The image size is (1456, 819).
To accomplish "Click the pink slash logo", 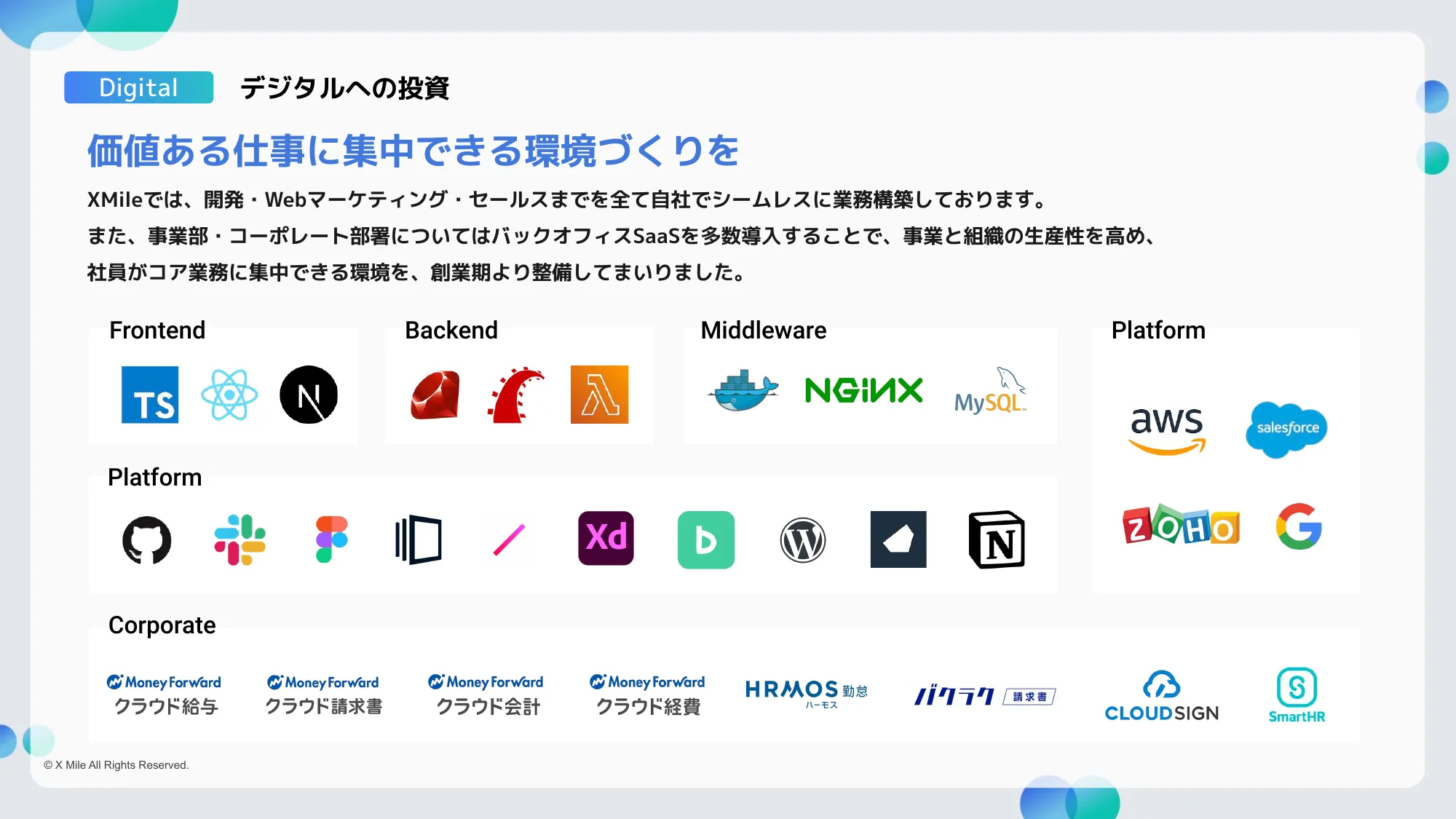I will tap(510, 539).
